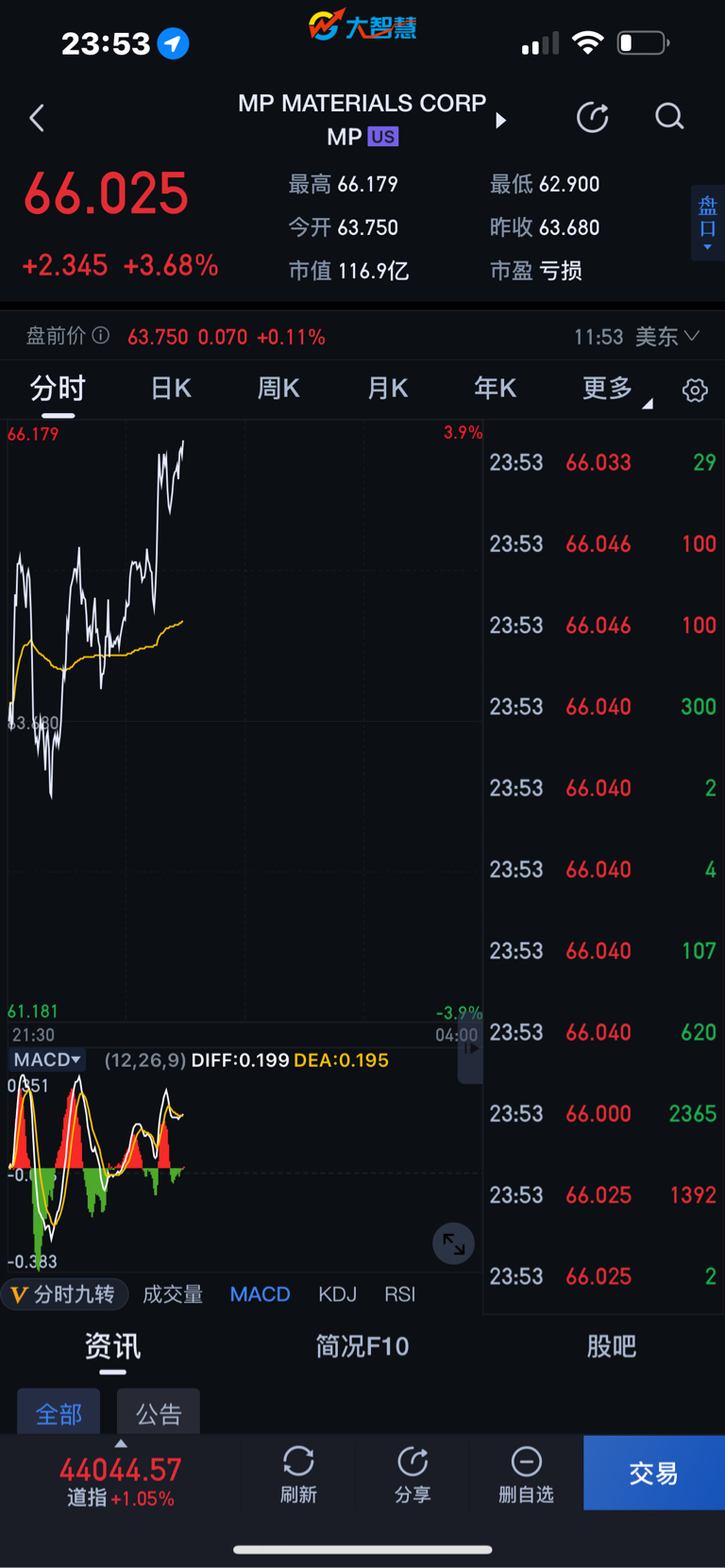Tap the intraday price chart line
This screenshot has width=725, height=1568.
tap(95, 618)
